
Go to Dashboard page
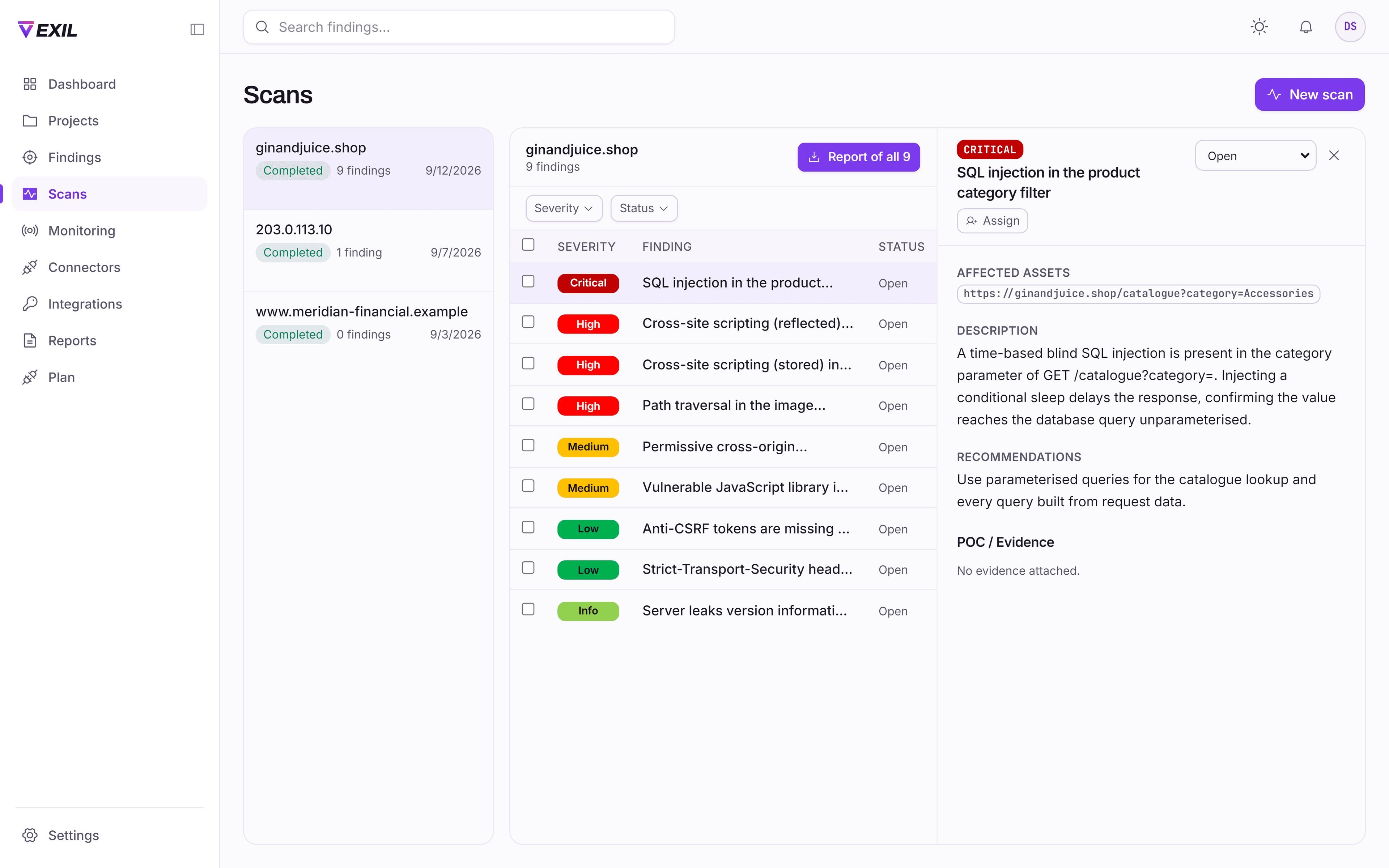[x=109, y=84]
